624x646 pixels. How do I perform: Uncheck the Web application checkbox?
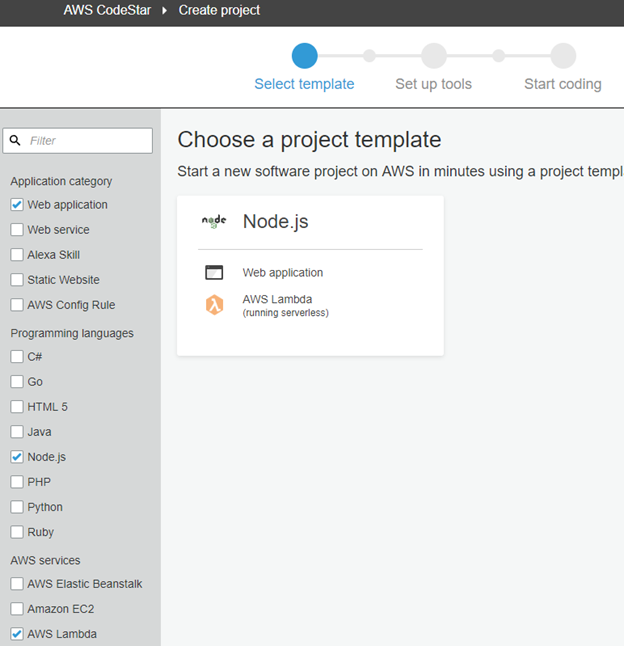[17, 205]
